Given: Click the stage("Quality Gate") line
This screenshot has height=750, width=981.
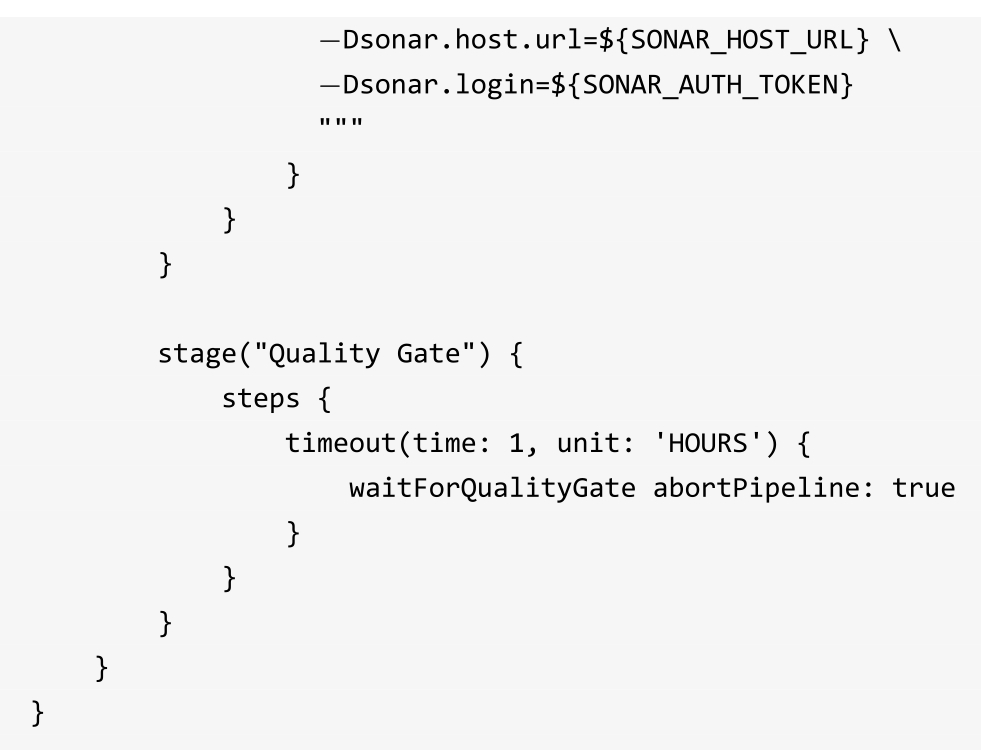Looking at the screenshot, I should click(340, 354).
